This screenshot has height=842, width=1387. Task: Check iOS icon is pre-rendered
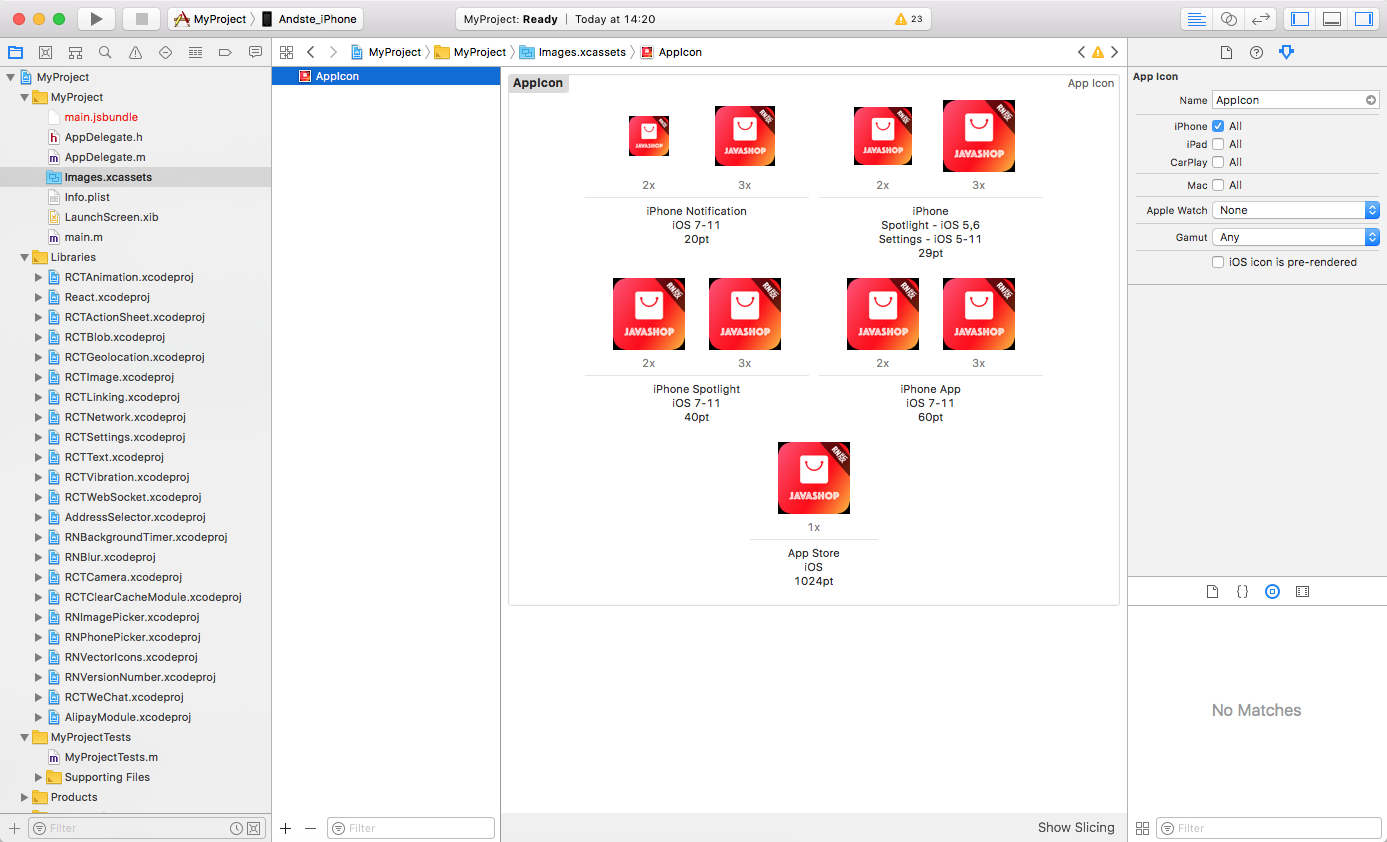click(x=1218, y=262)
